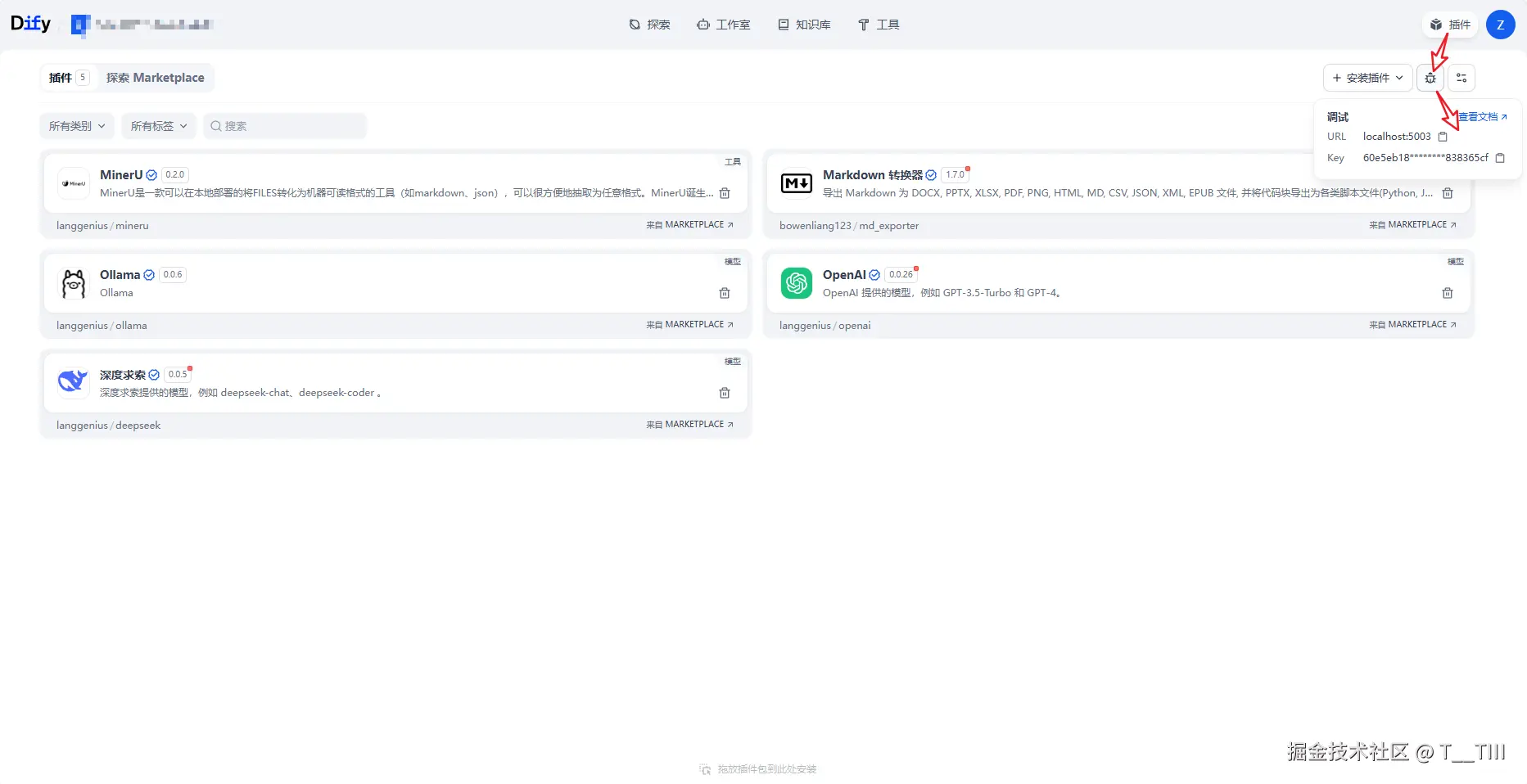The image size is (1527, 784).
Task: Open 知识库 from the top navigation
Action: click(804, 25)
